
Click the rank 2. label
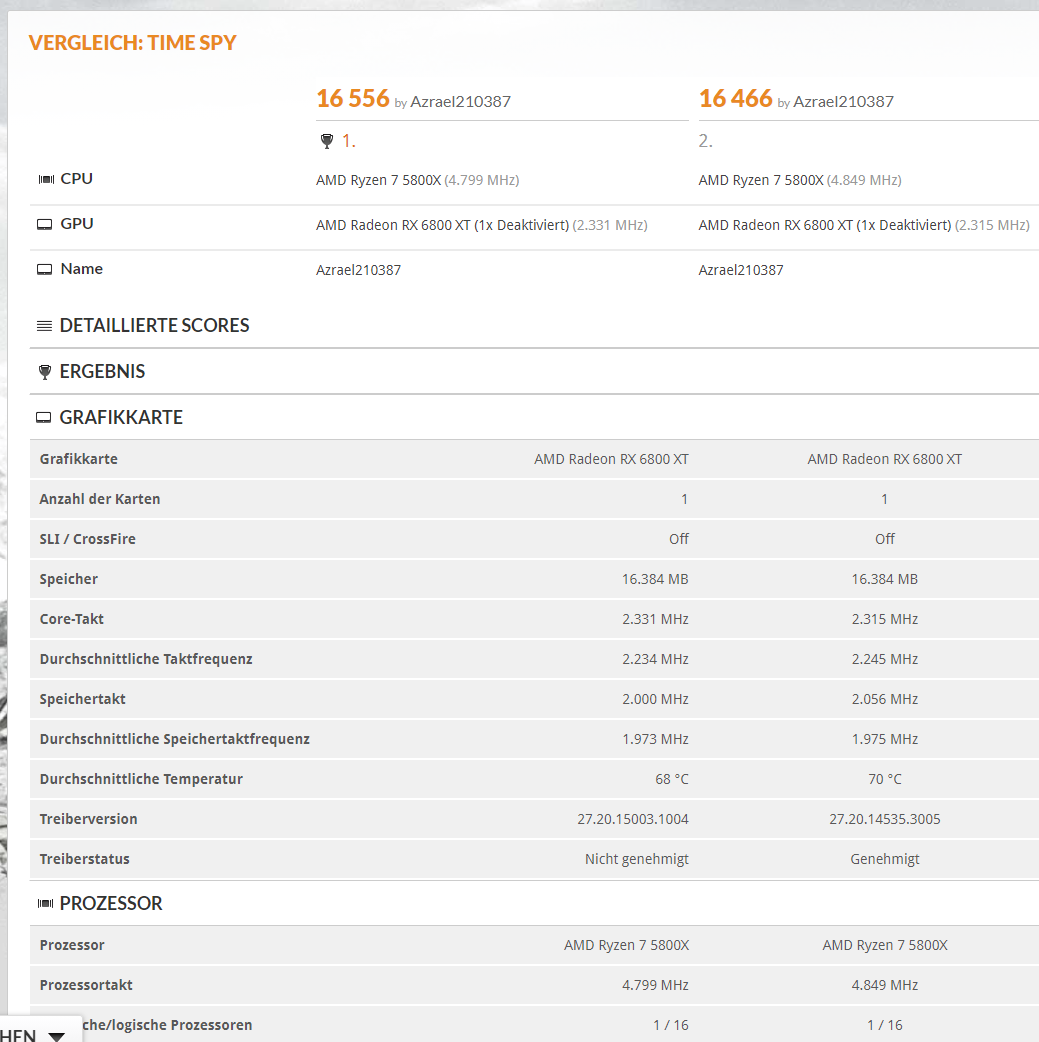pos(705,141)
